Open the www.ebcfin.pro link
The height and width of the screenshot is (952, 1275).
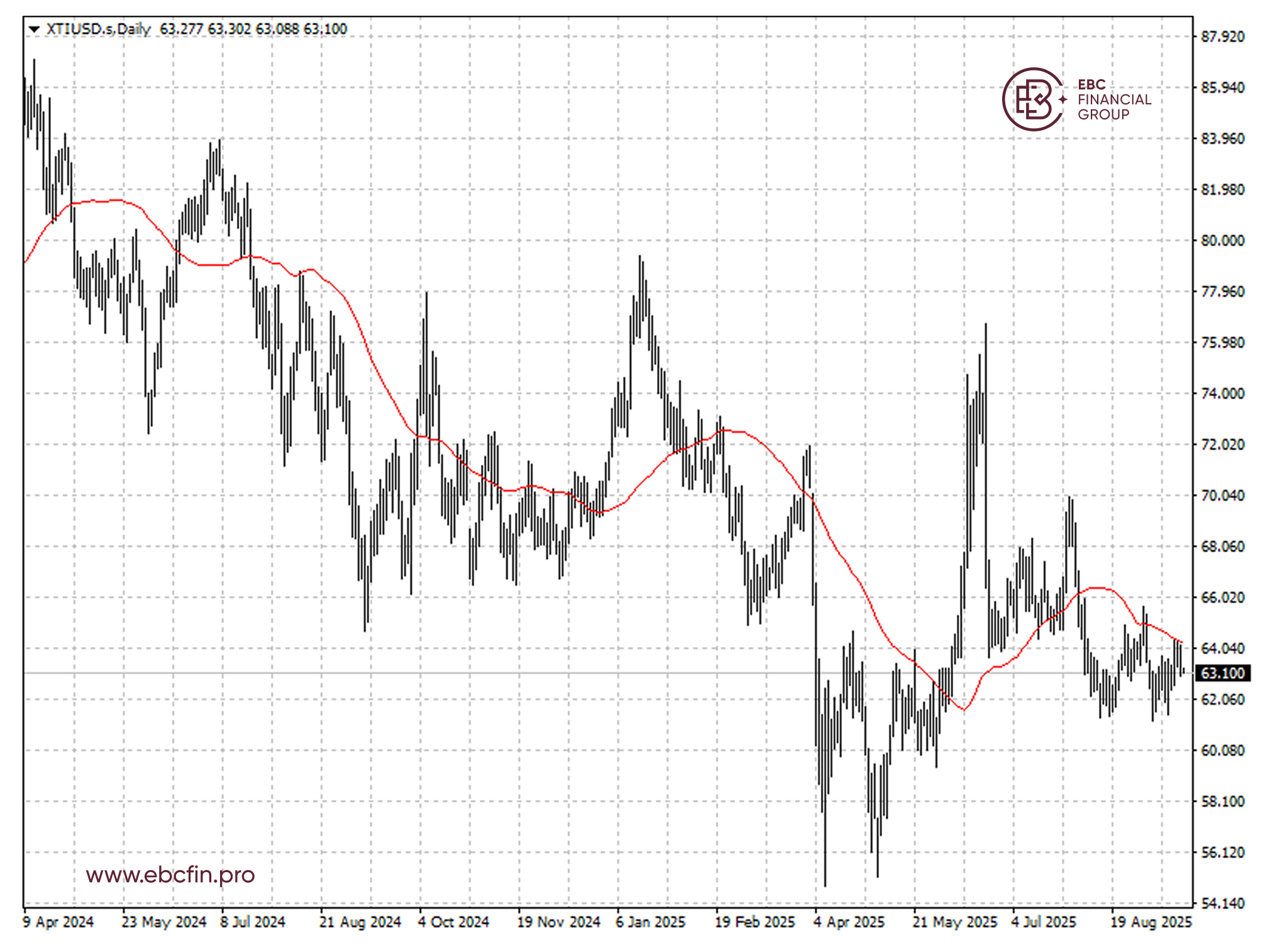(170, 875)
